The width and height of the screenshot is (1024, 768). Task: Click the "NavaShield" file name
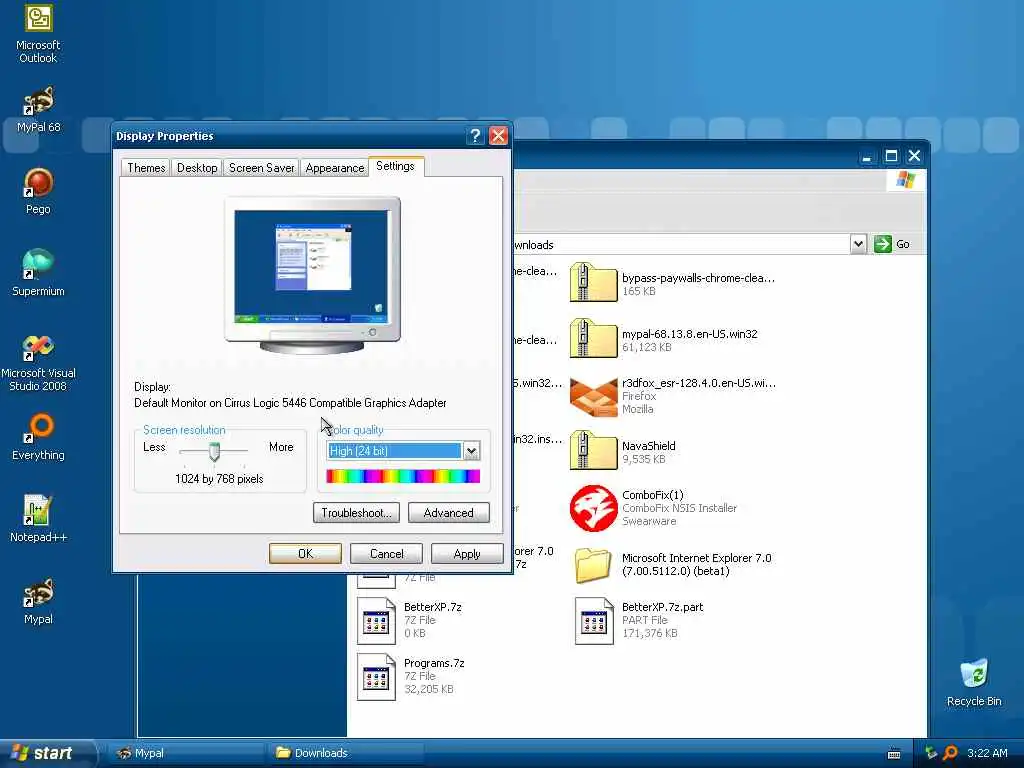coord(648,446)
